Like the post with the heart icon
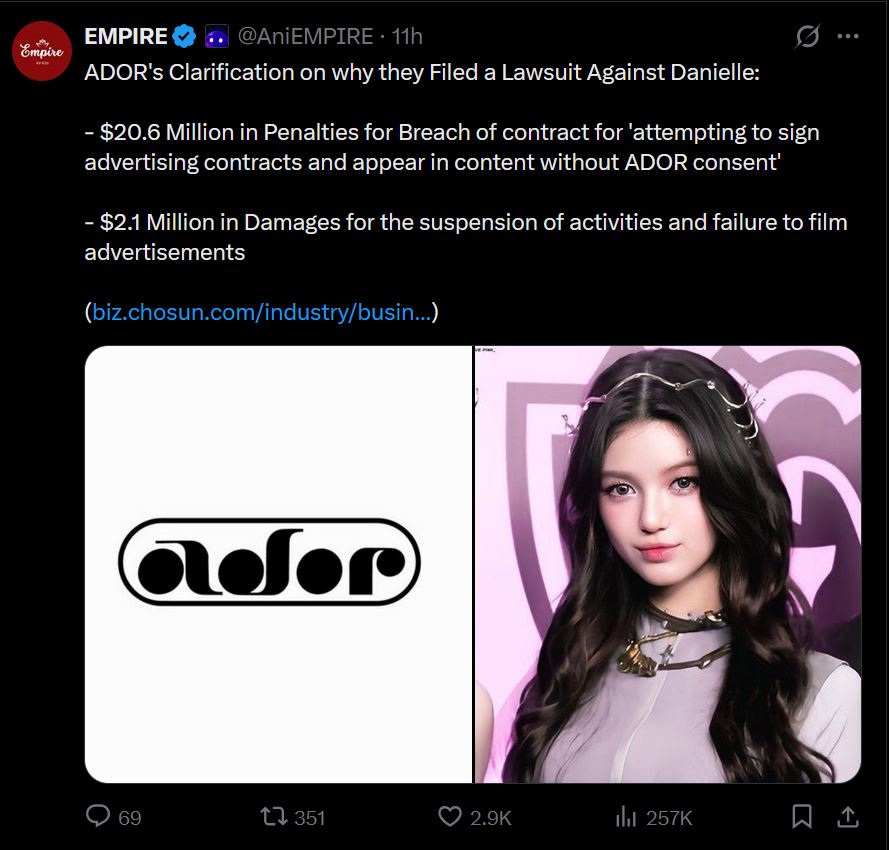Viewport: 889px width, 850px height. point(450,817)
